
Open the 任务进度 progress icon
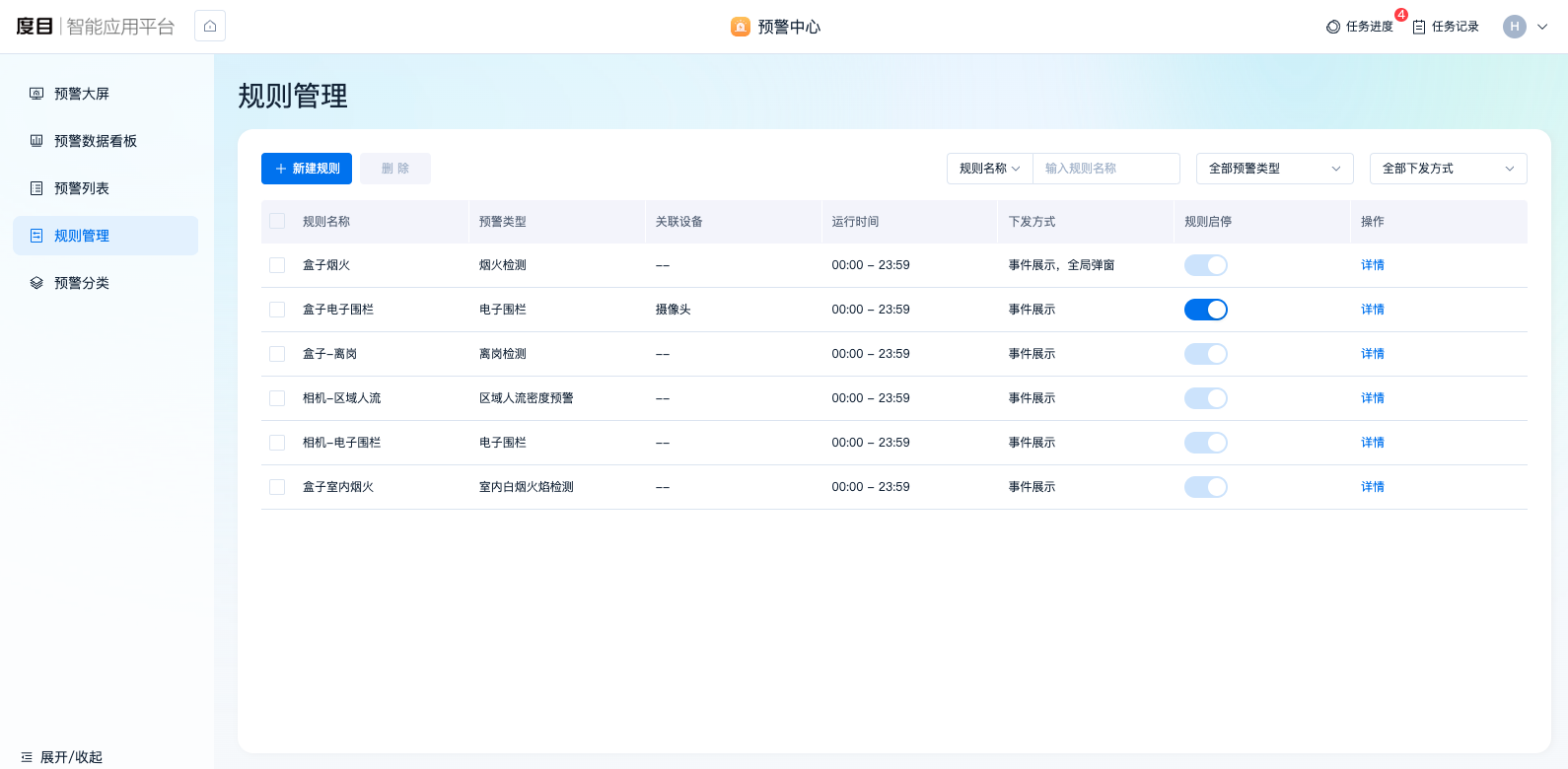click(x=1333, y=27)
